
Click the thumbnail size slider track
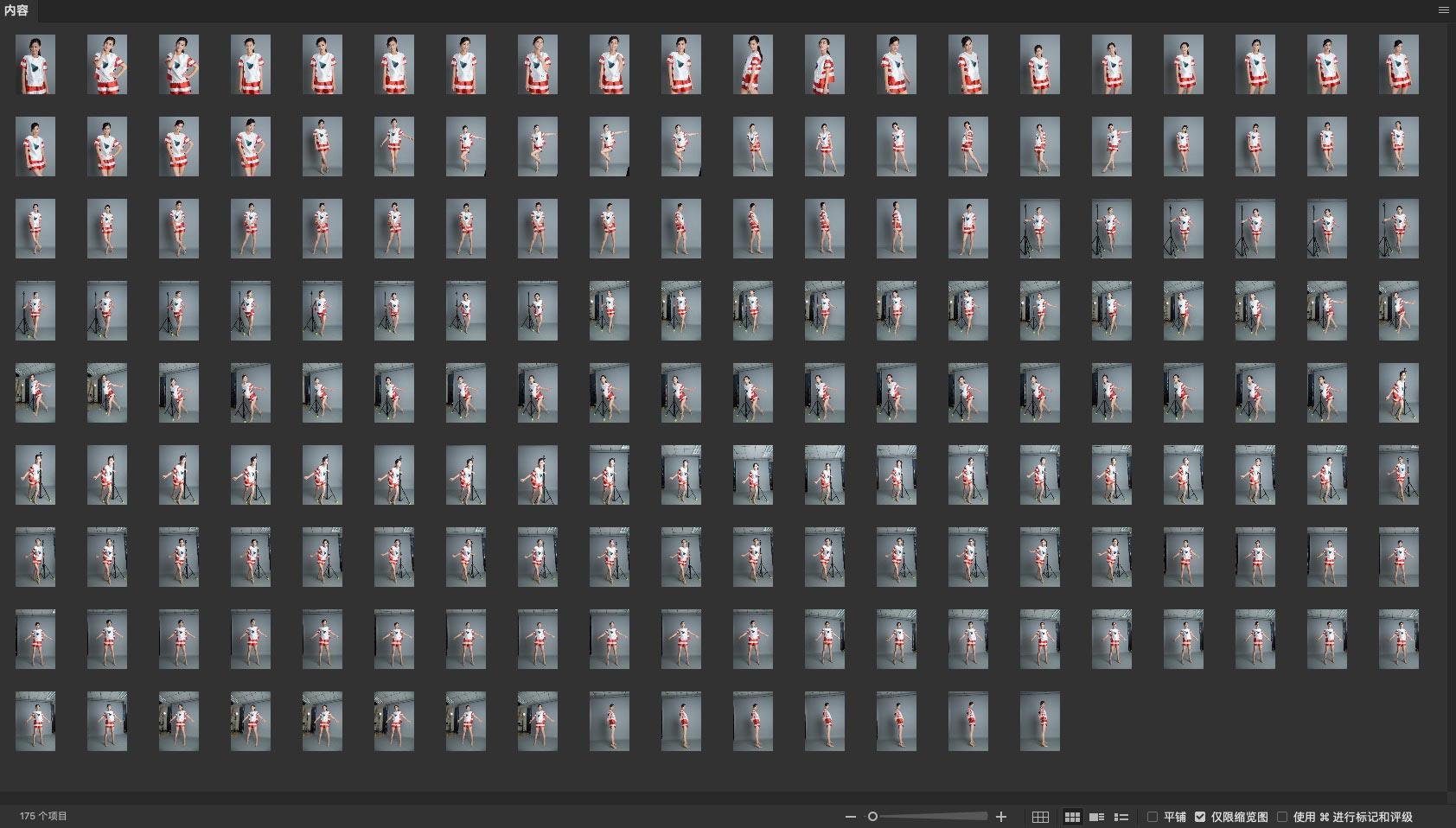tap(934, 817)
